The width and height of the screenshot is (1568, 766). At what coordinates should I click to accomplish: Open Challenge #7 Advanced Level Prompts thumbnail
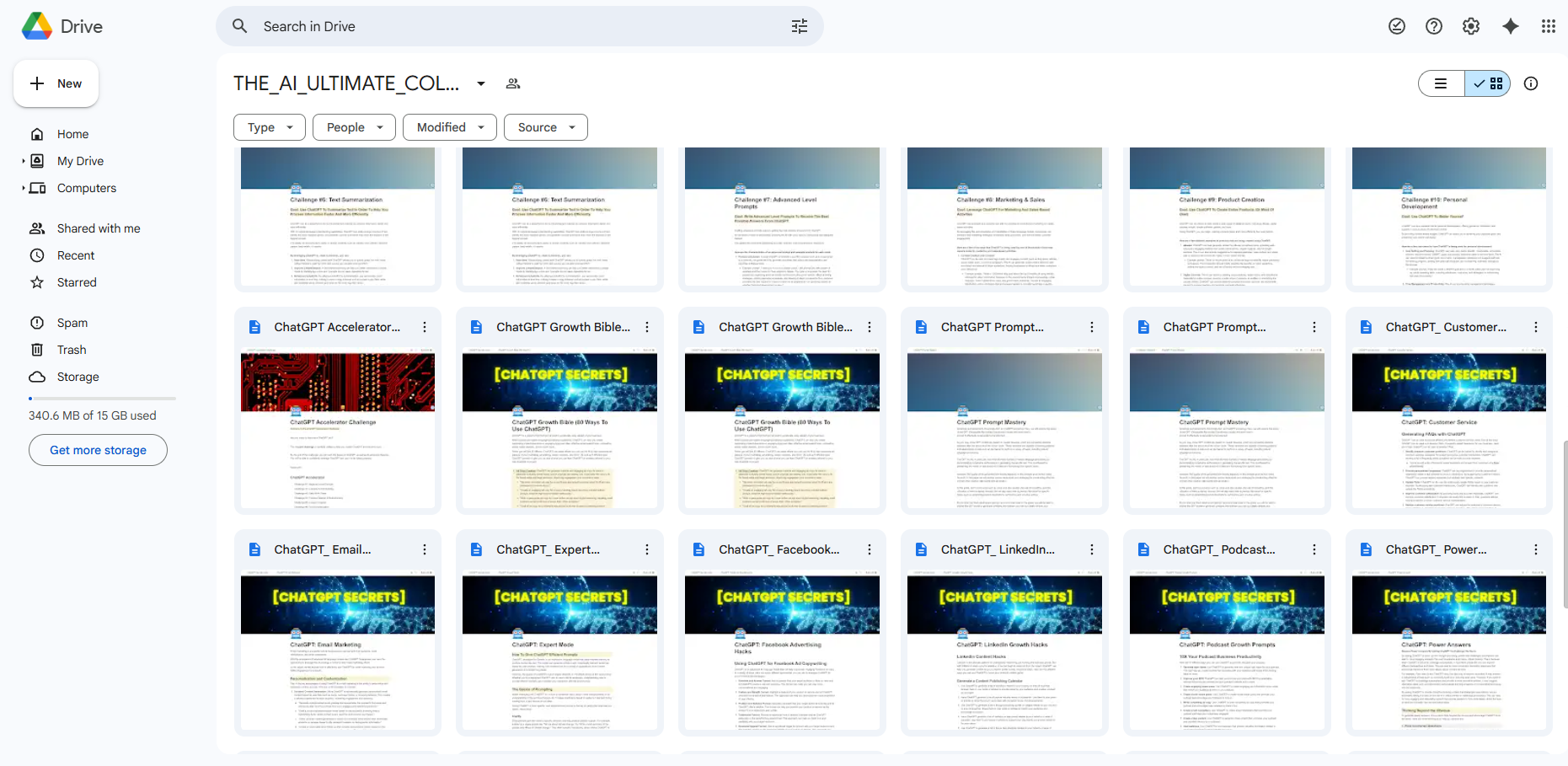coord(782,217)
